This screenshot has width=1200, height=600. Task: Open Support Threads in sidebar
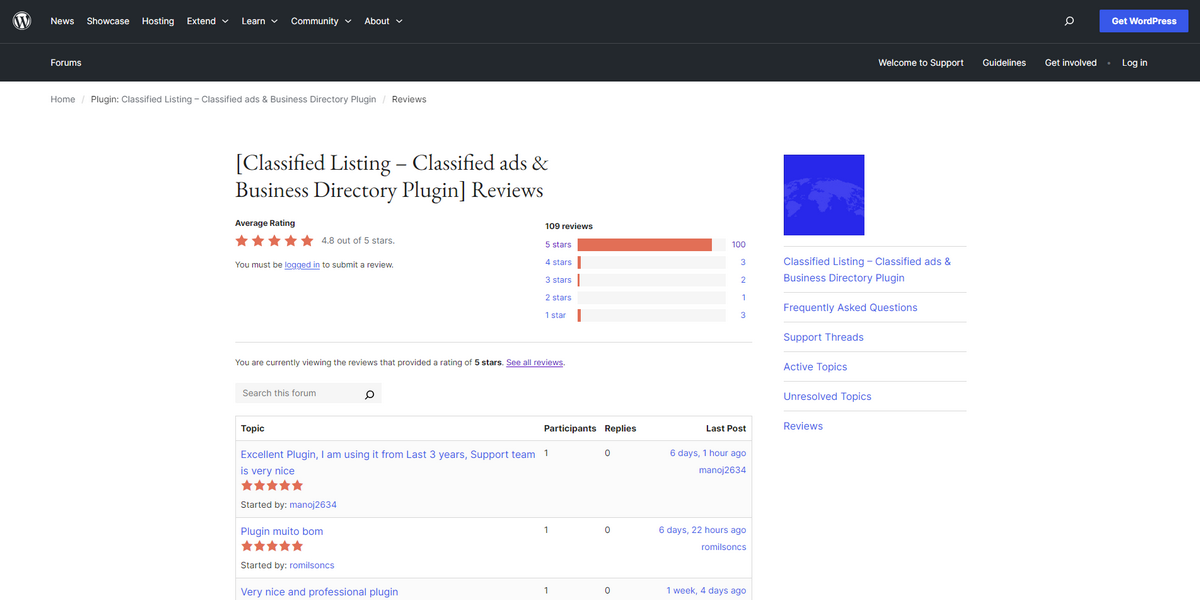(823, 337)
